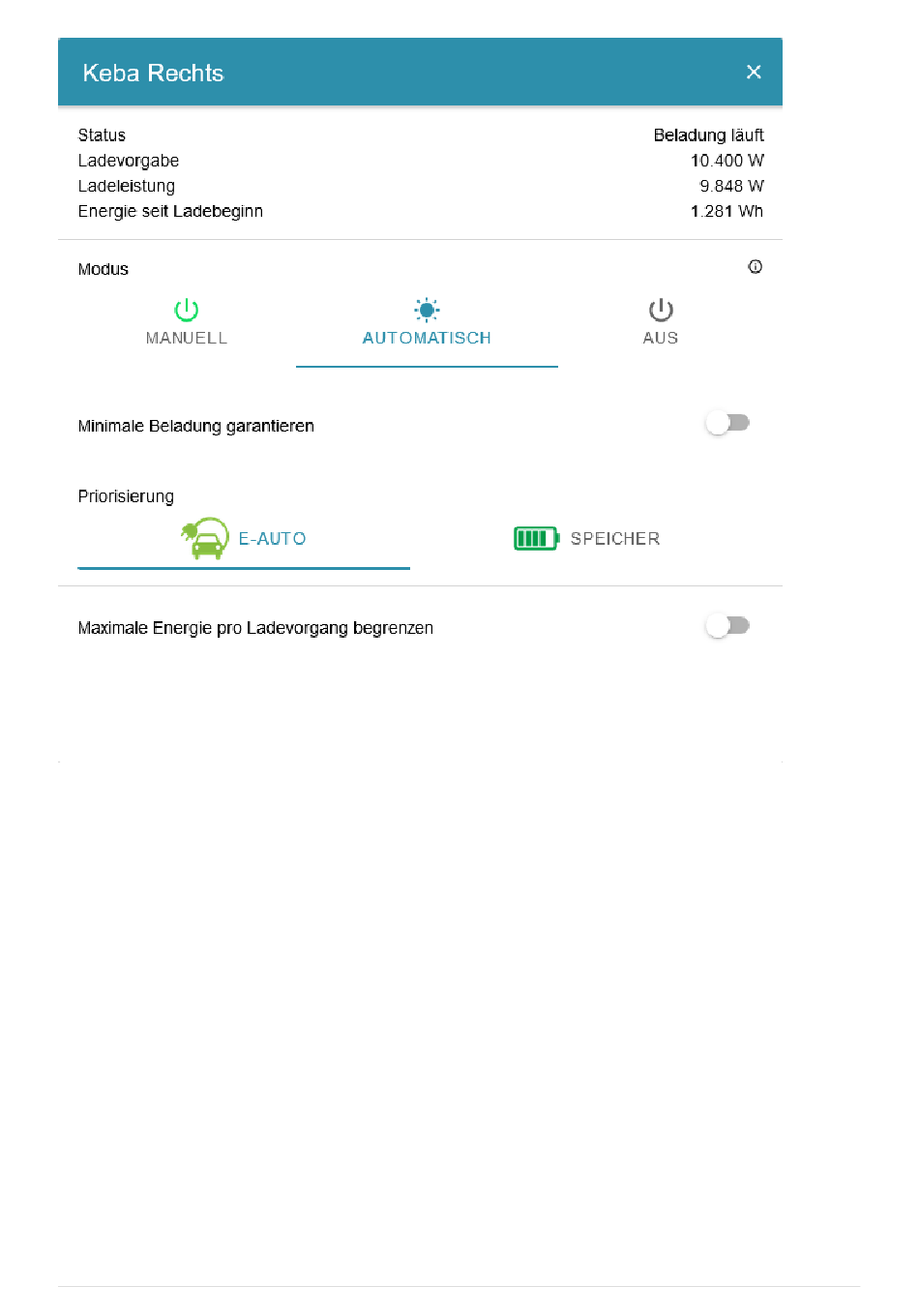Image resolution: width=919 pixels, height=1316 pixels.
Task: Close the Keba Rechts dialog
Action: click(x=754, y=72)
